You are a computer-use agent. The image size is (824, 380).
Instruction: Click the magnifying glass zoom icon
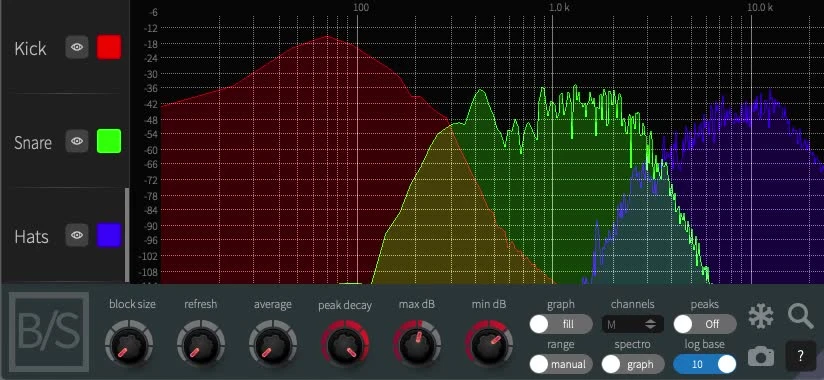[800, 316]
